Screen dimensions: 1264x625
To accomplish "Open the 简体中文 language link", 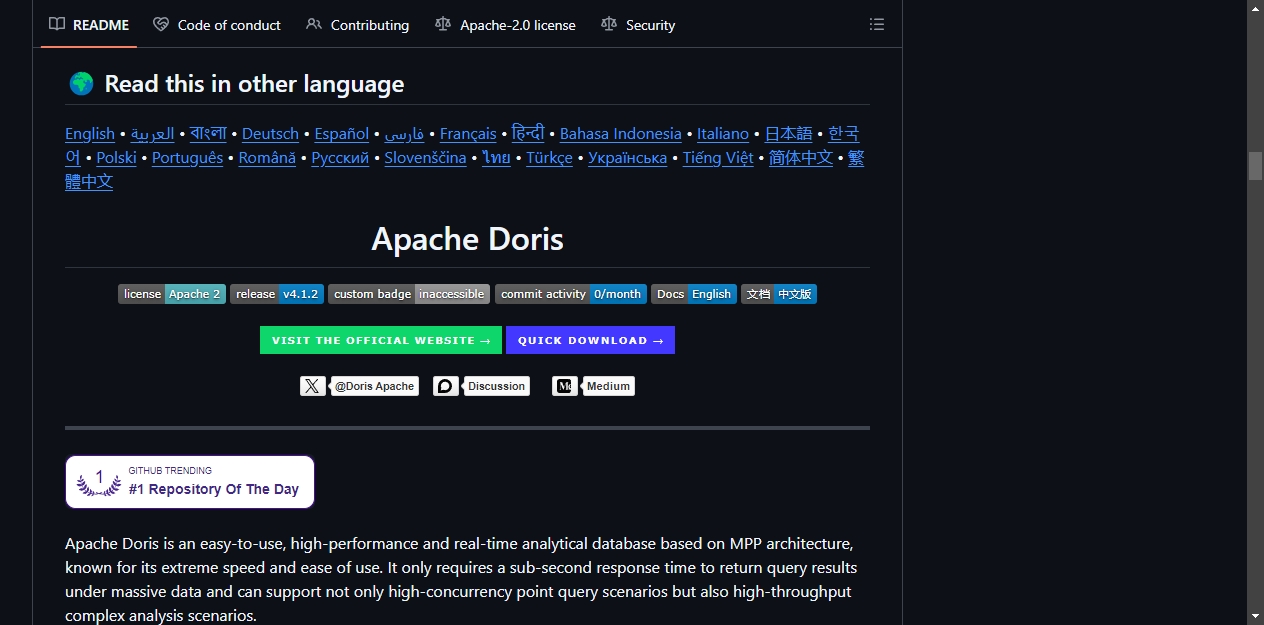I will click(801, 158).
